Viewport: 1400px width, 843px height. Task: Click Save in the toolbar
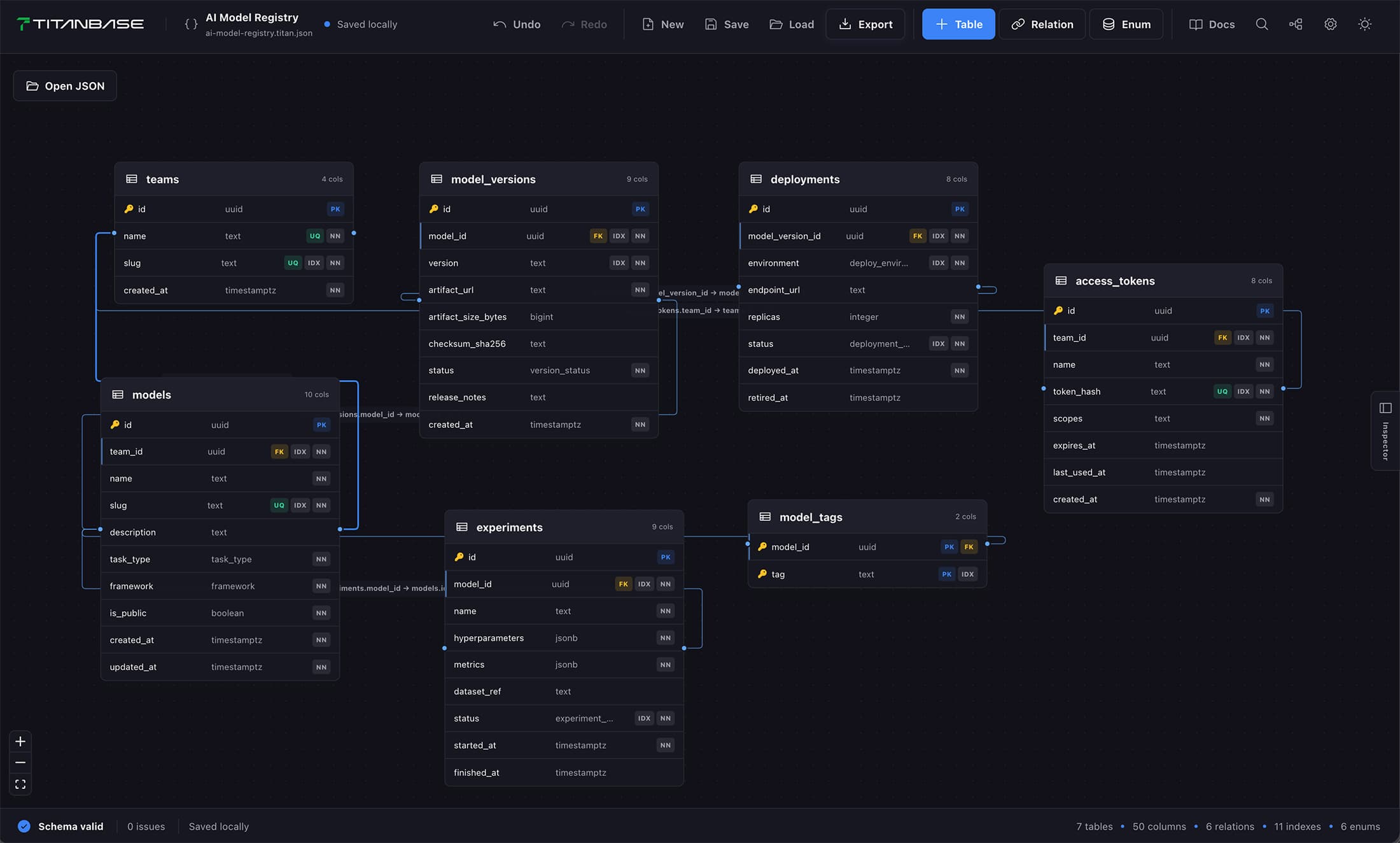727,24
